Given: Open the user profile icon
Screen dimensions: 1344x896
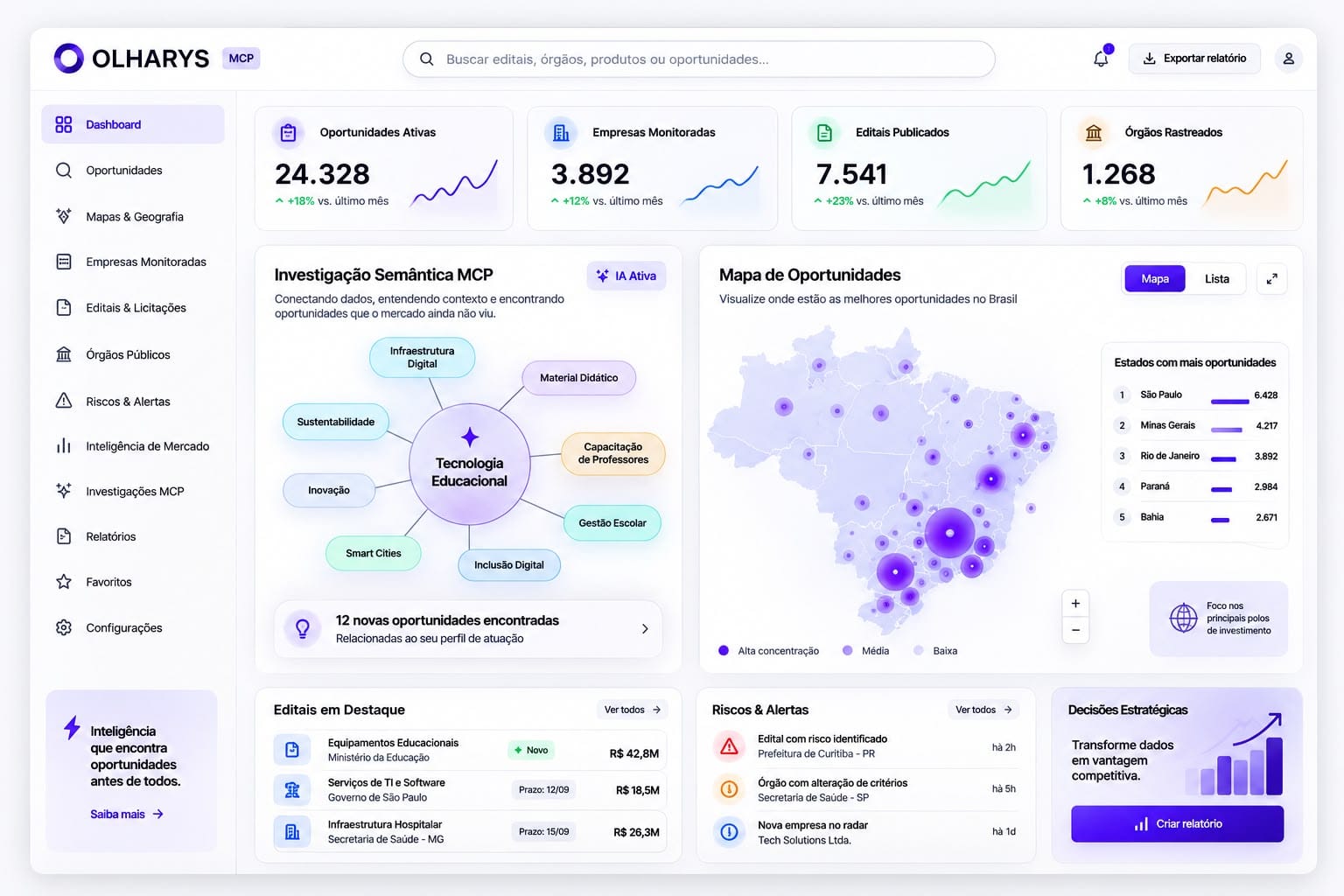Looking at the screenshot, I should [x=1288, y=59].
